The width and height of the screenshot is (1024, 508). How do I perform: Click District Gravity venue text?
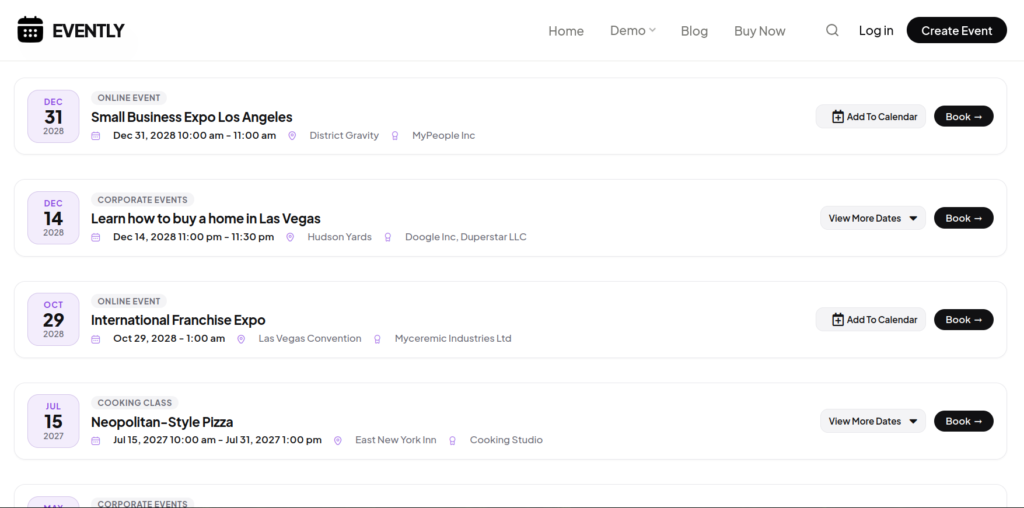(x=344, y=135)
